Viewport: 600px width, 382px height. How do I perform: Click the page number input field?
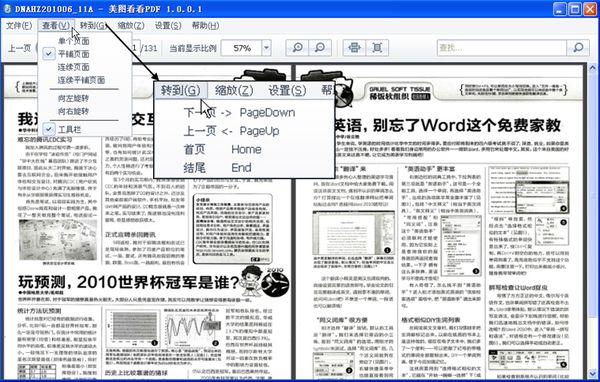(135, 48)
